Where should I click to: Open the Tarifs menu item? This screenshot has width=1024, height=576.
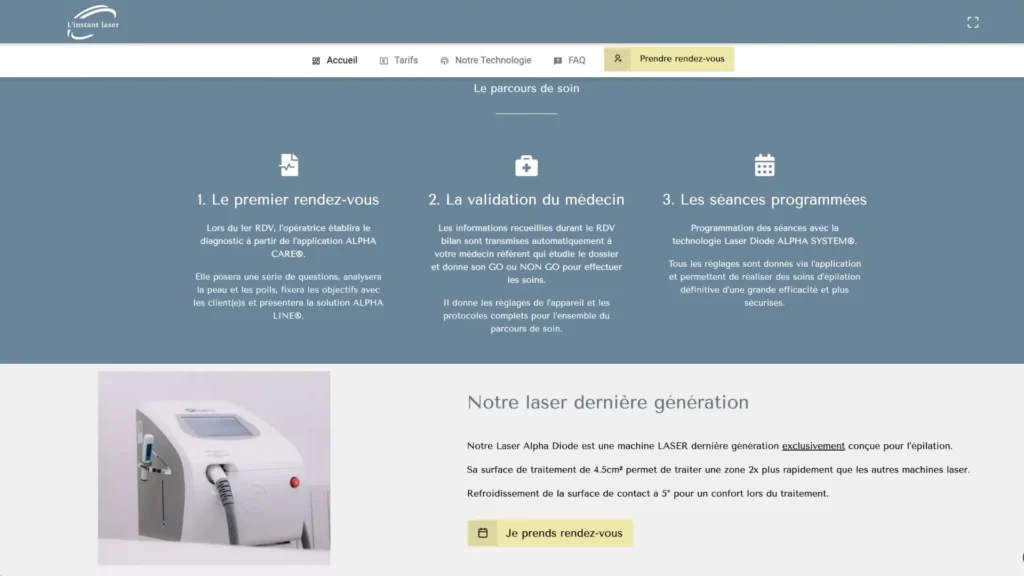click(406, 60)
